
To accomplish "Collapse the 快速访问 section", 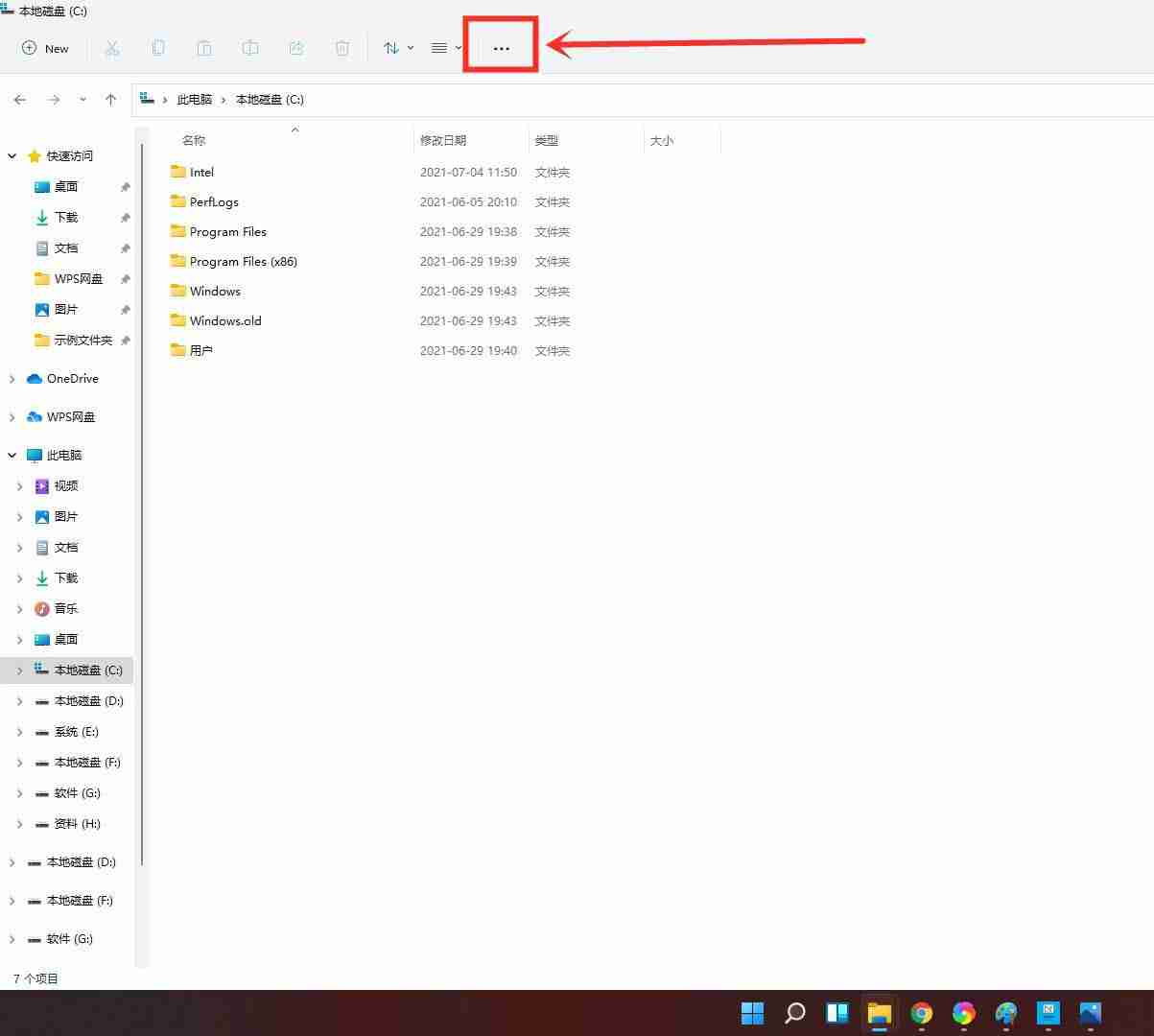I will point(12,155).
